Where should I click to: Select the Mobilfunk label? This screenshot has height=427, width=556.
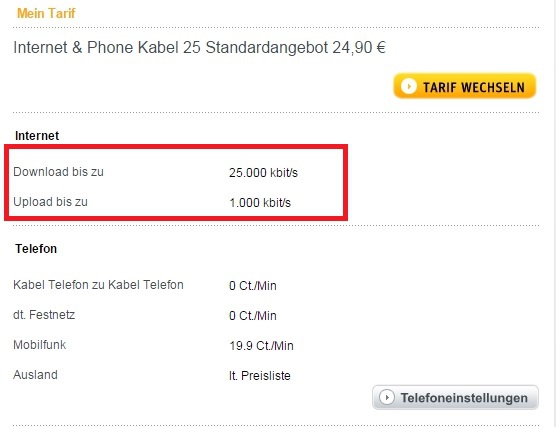point(39,345)
